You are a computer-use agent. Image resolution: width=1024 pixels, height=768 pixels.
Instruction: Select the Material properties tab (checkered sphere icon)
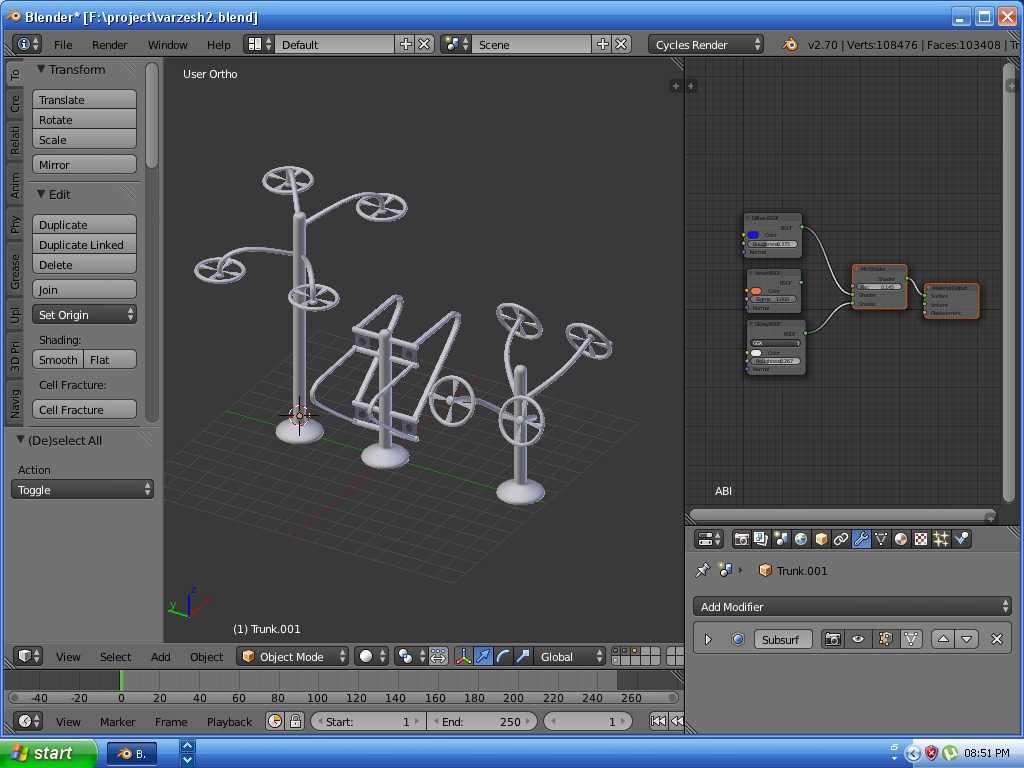click(x=900, y=539)
